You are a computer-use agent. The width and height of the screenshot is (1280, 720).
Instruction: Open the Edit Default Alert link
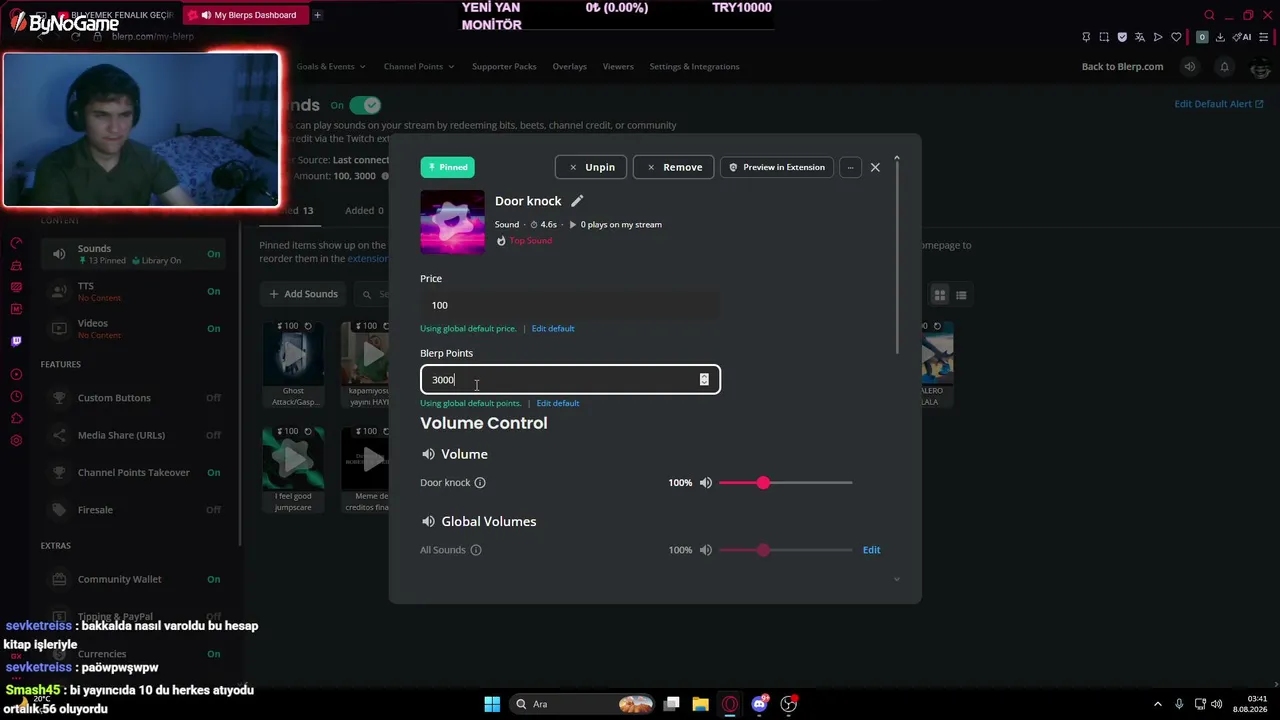click(x=1218, y=104)
